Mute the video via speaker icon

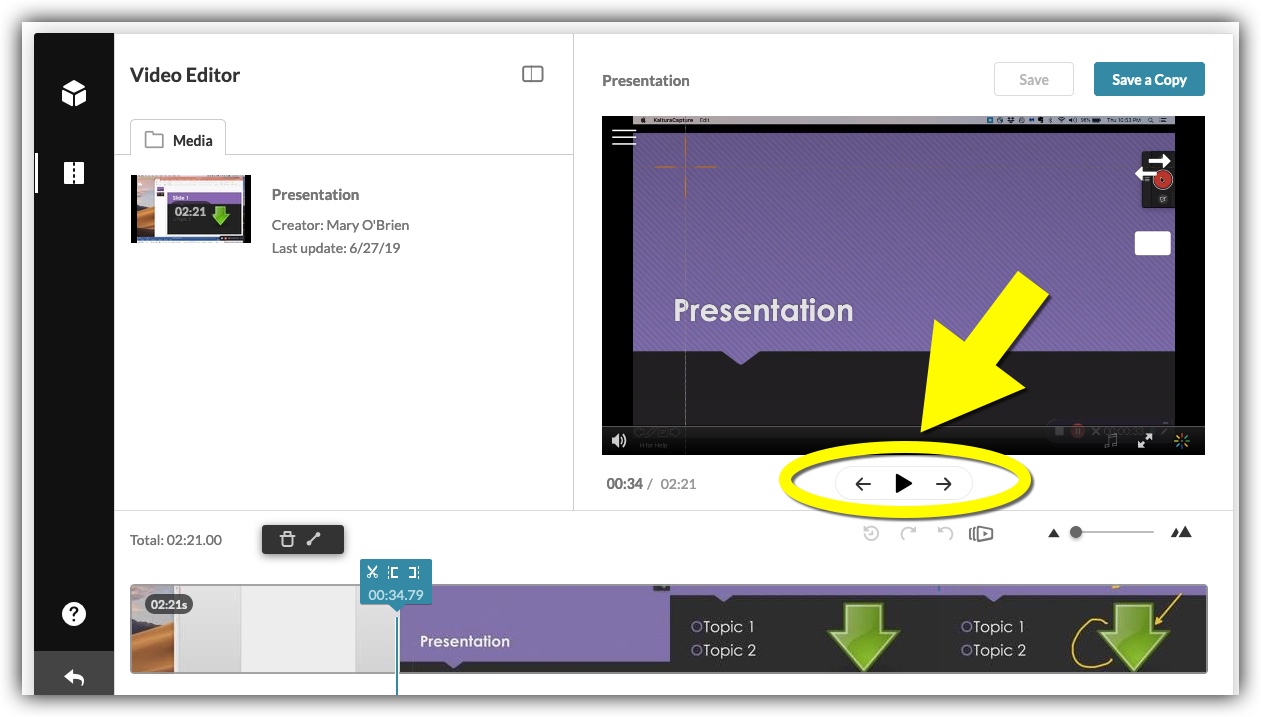pos(619,440)
